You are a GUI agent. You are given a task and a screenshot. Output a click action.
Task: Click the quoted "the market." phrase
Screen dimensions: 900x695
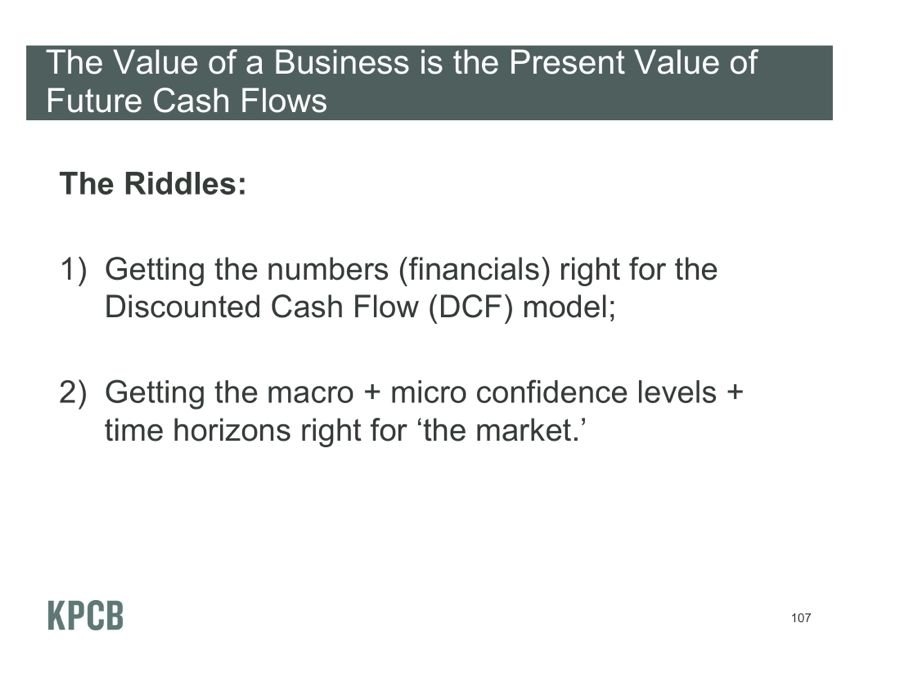(503, 430)
